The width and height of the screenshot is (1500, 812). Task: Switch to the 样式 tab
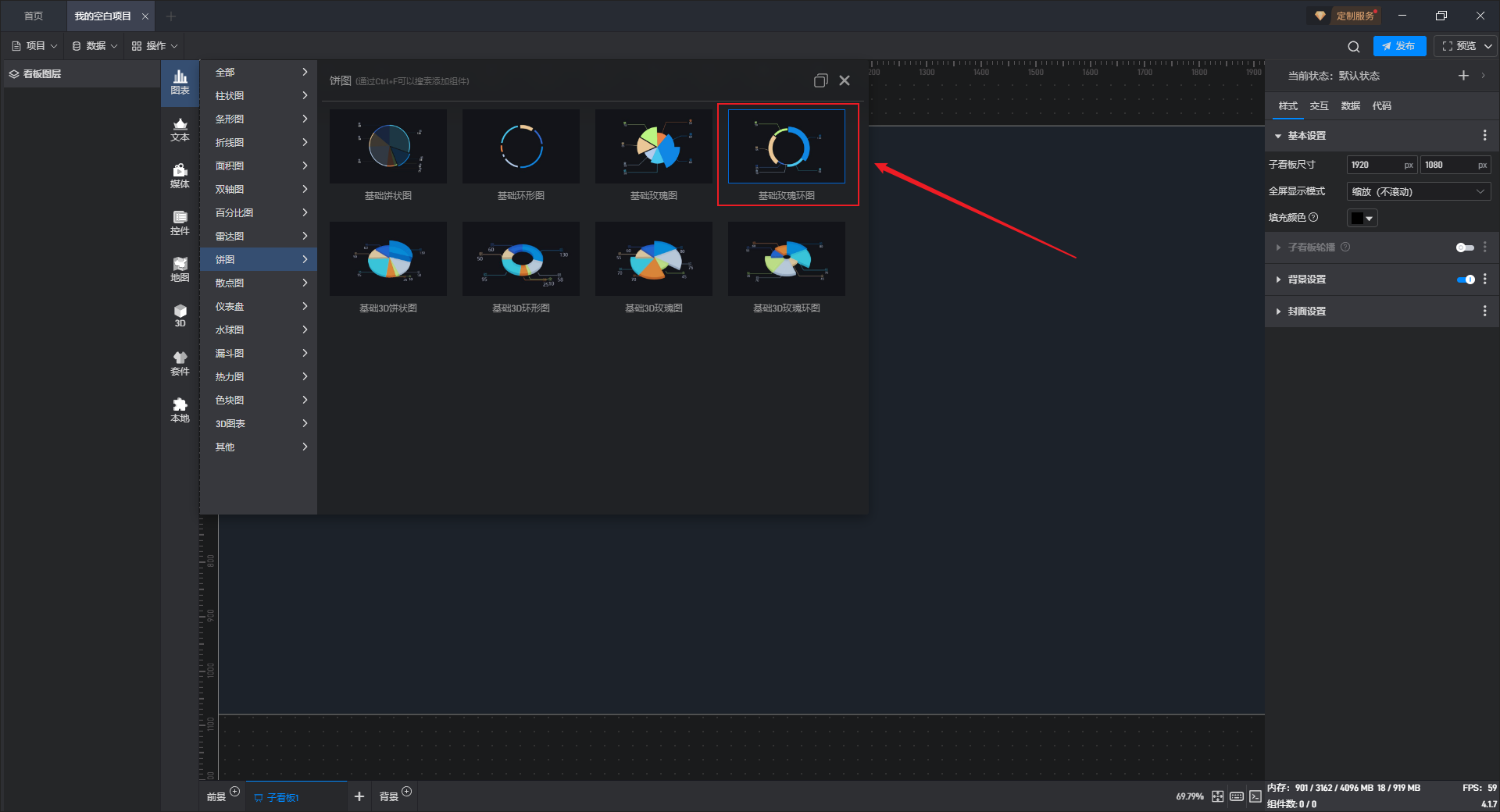(1287, 106)
